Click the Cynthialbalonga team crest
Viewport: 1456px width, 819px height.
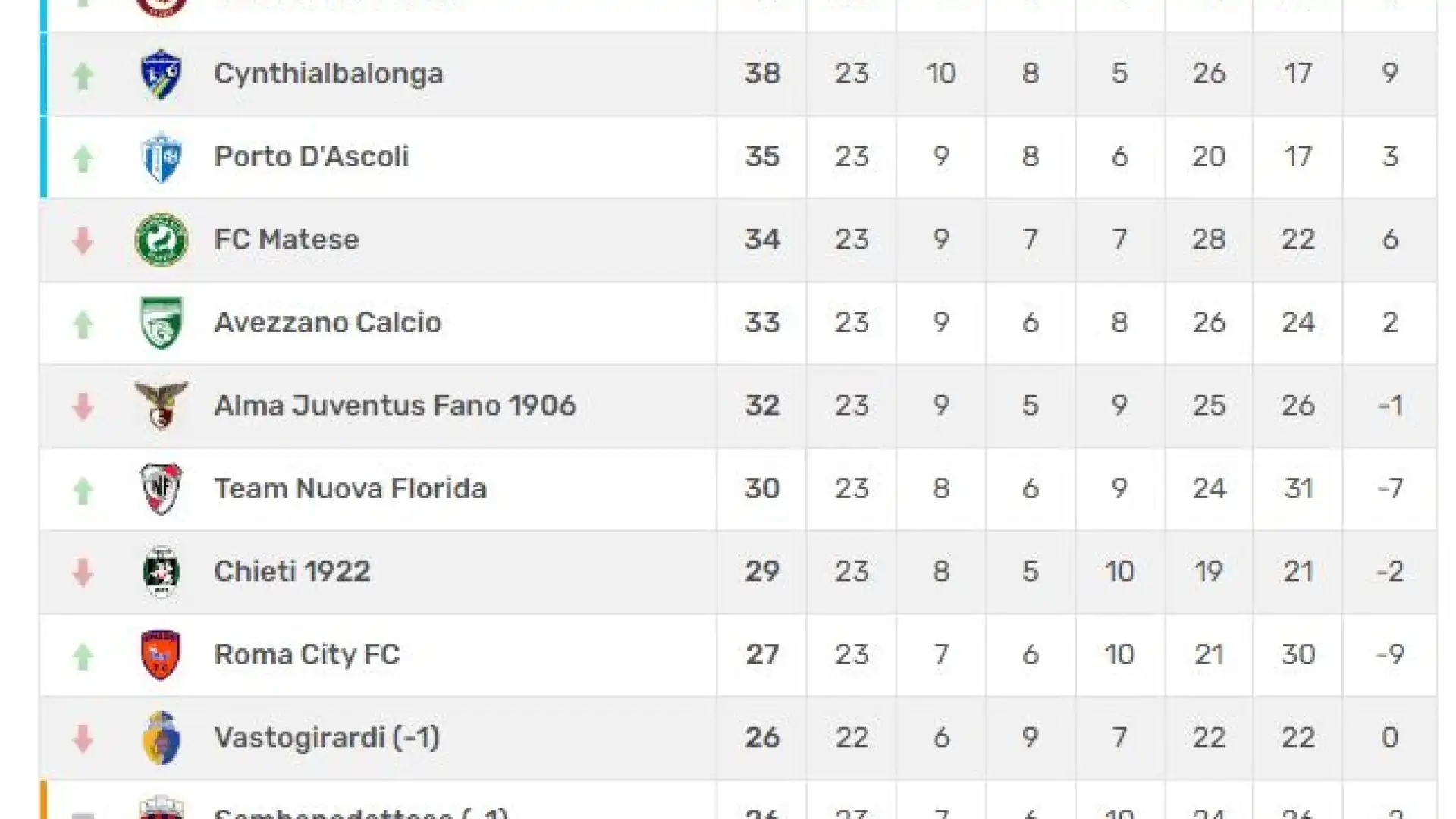(x=161, y=74)
